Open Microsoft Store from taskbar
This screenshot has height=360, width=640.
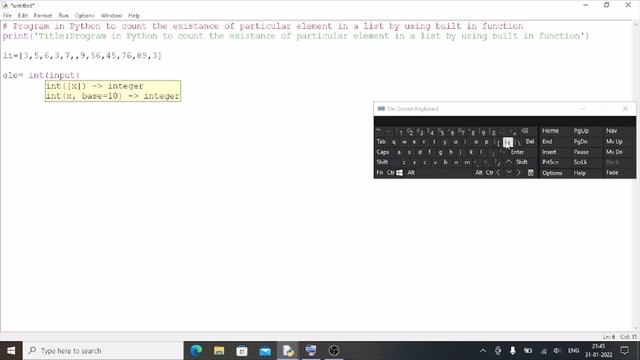click(242, 351)
